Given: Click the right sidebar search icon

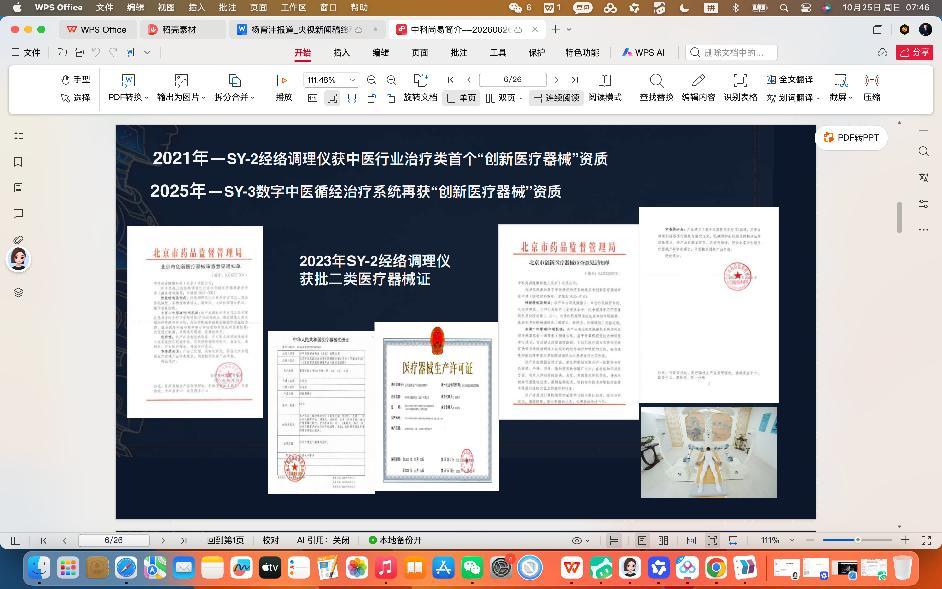Looking at the screenshot, I should pos(924,151).
